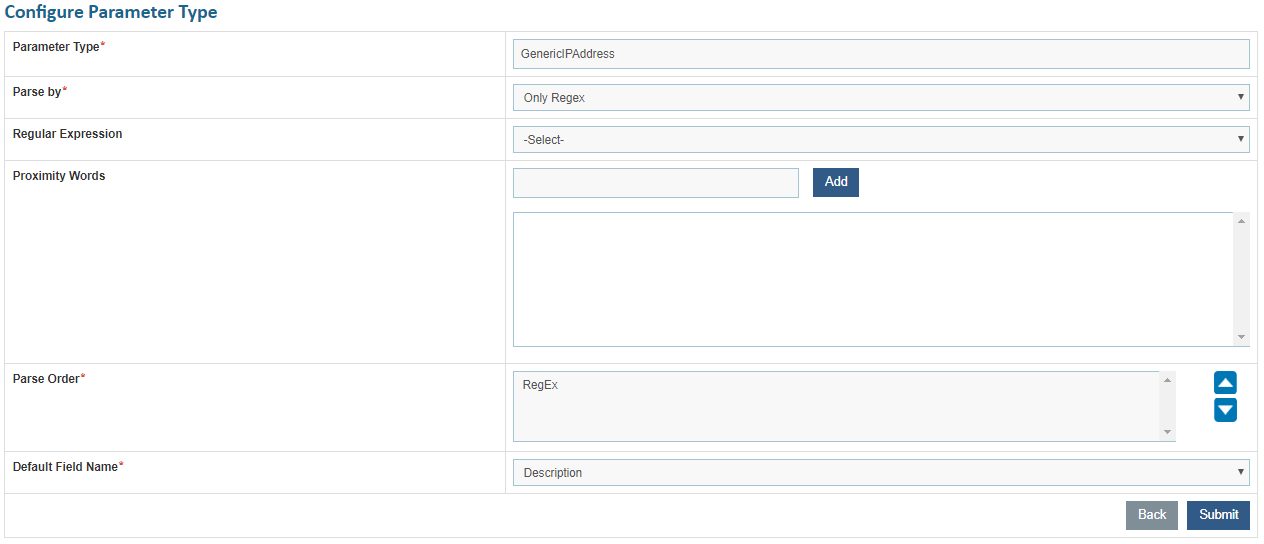Image resolution: width=1264 pixels, height=544 pixels.
Task: Click the Parse Order list scroll-up arrow
Action: [1167, 380]
